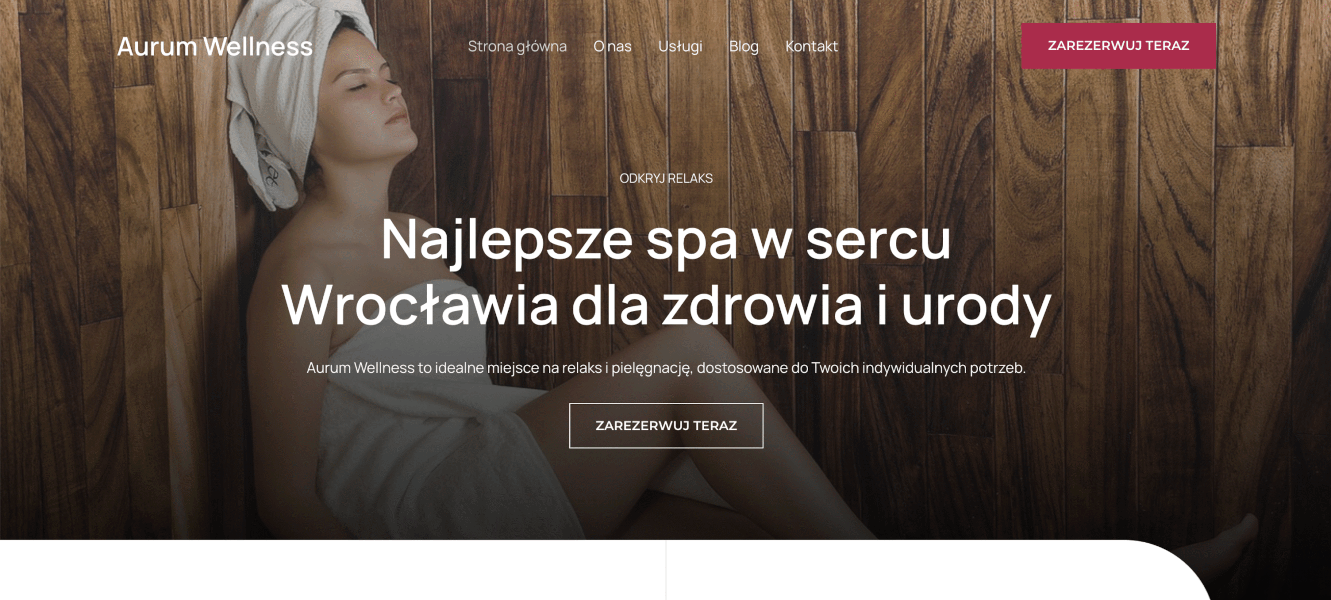Open the Kontakt page link
1331x600 pixels.
pyautogui.click(x=811, y=46)
